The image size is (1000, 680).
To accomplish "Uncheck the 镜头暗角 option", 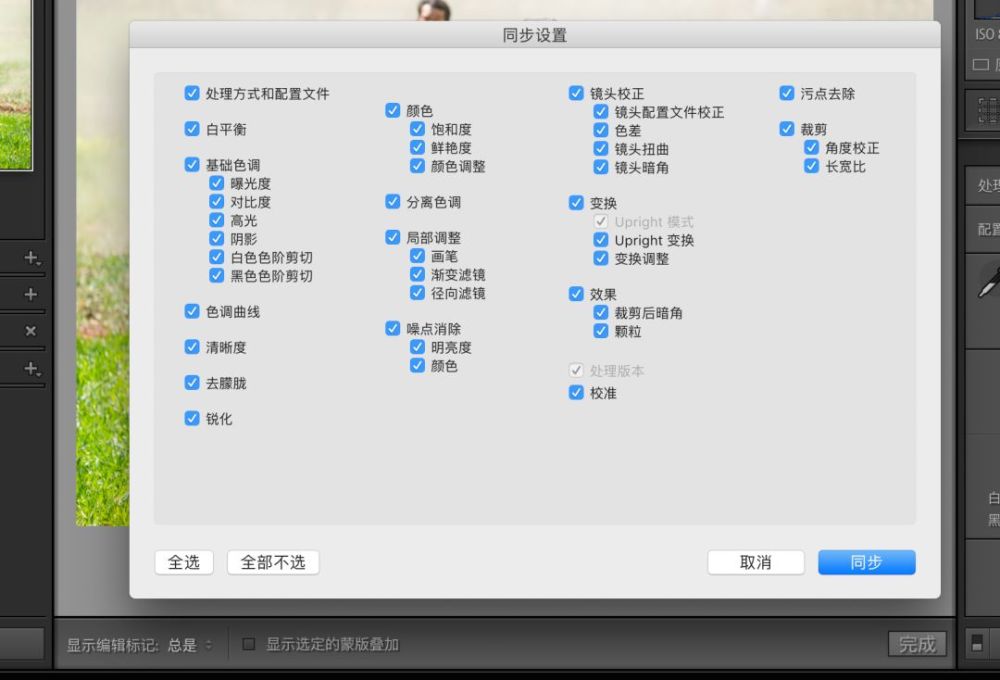I will coord(601,167).
